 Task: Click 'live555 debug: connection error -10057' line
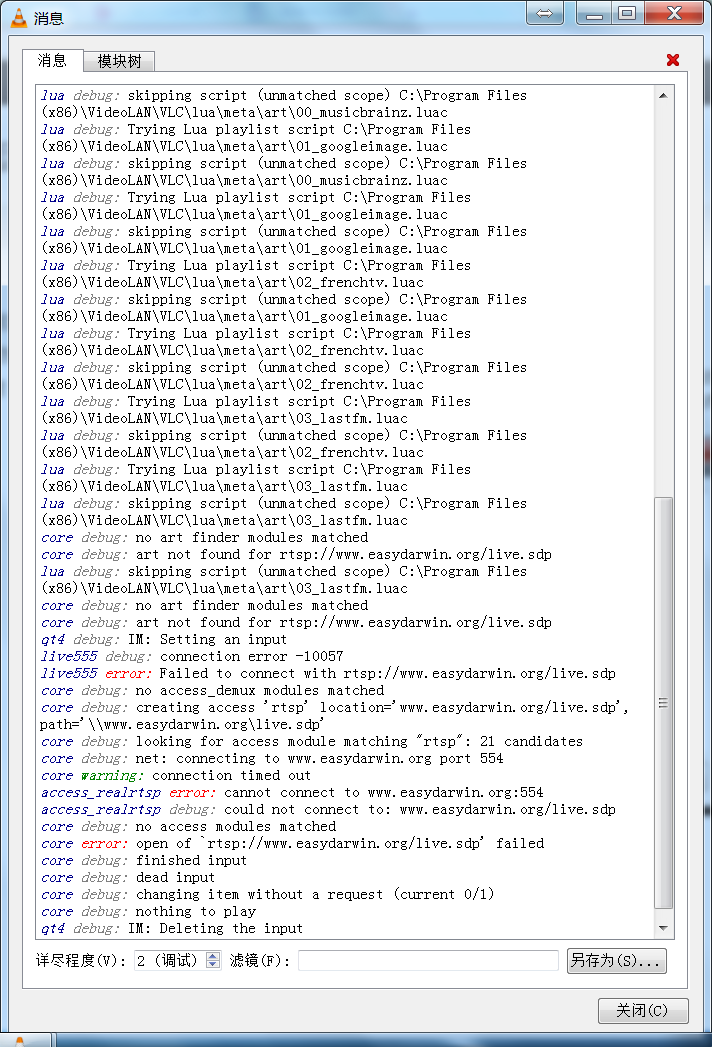tap(192, 657)
